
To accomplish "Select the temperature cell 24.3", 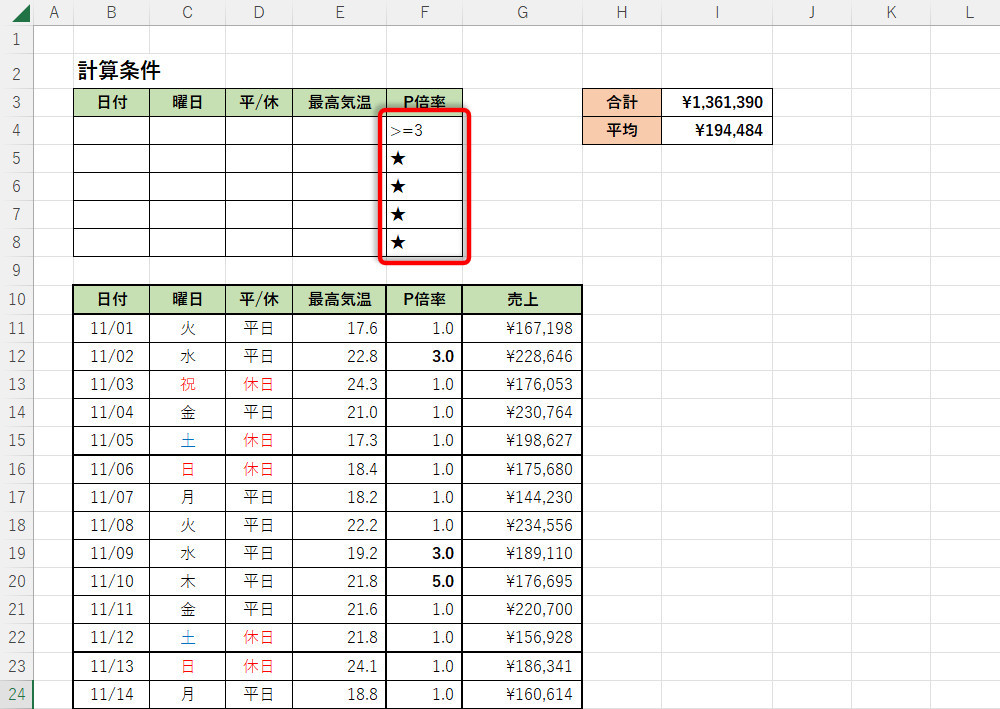I will 340,384.
